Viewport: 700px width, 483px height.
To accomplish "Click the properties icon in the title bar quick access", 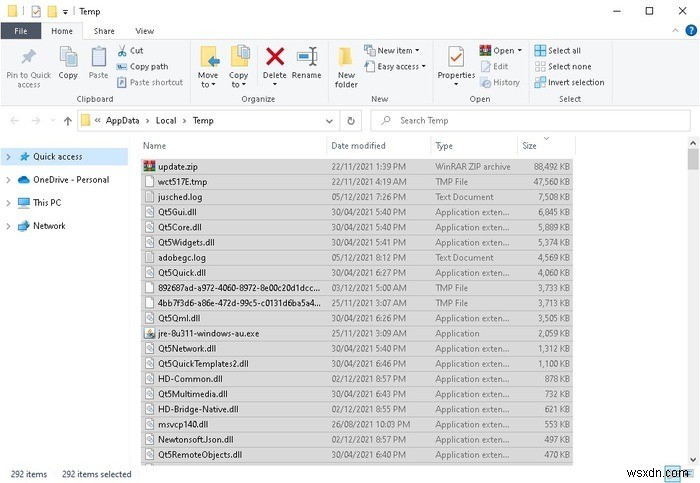I will coord(36,11).
